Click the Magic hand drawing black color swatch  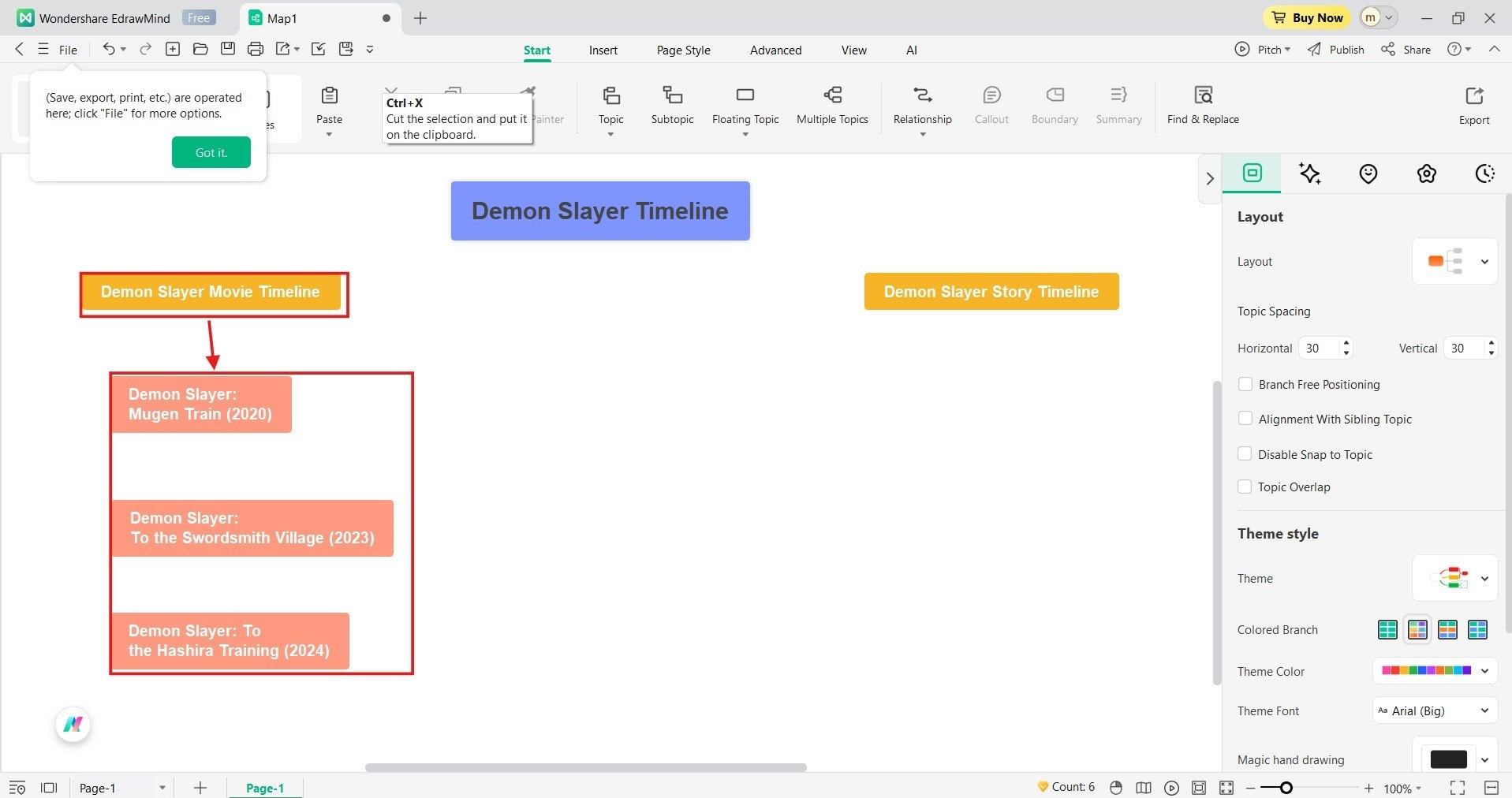coord(1448,759)
